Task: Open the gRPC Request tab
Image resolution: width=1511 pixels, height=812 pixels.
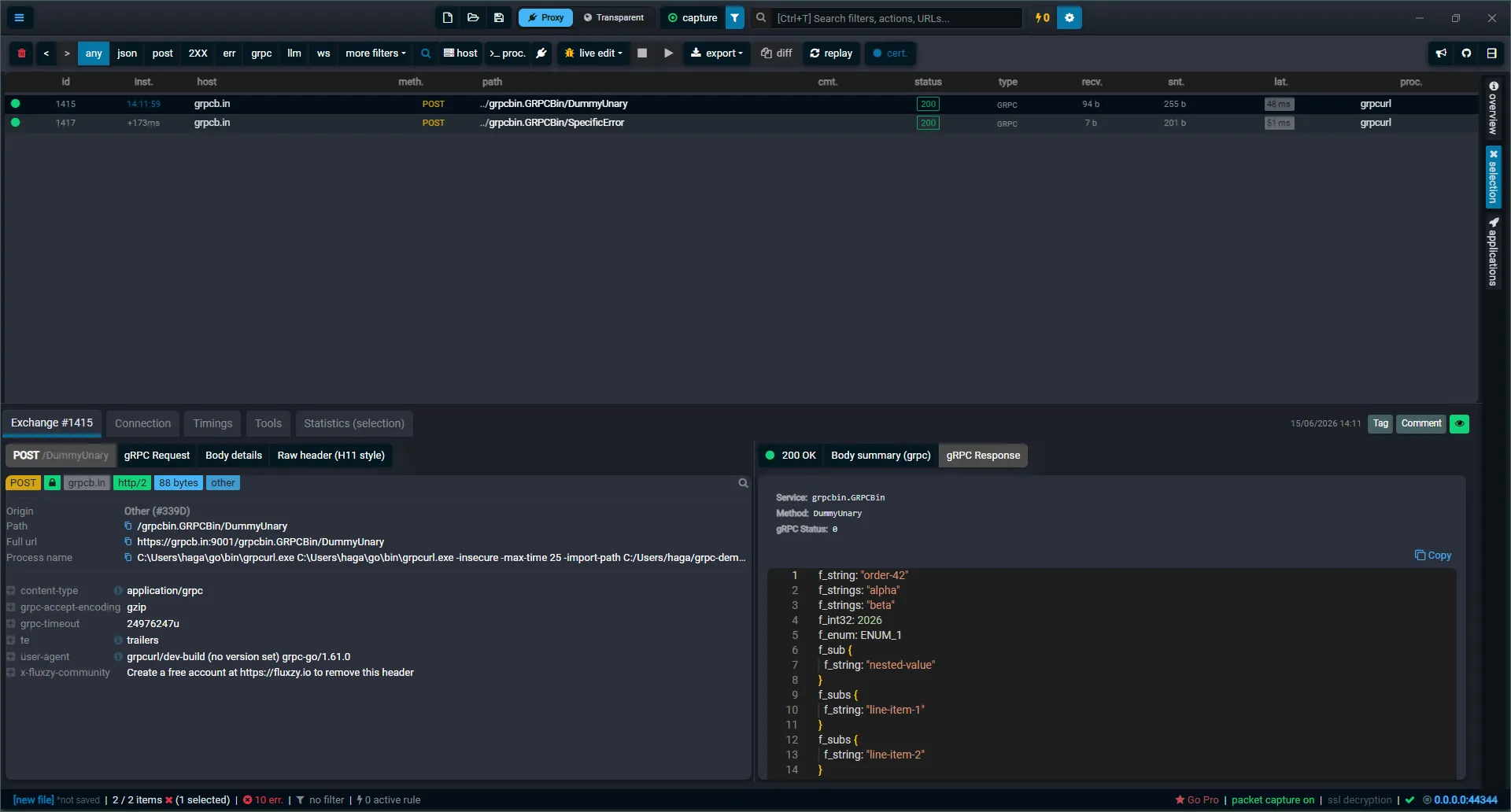Action: pyautogui.click(x=157, y=455)
